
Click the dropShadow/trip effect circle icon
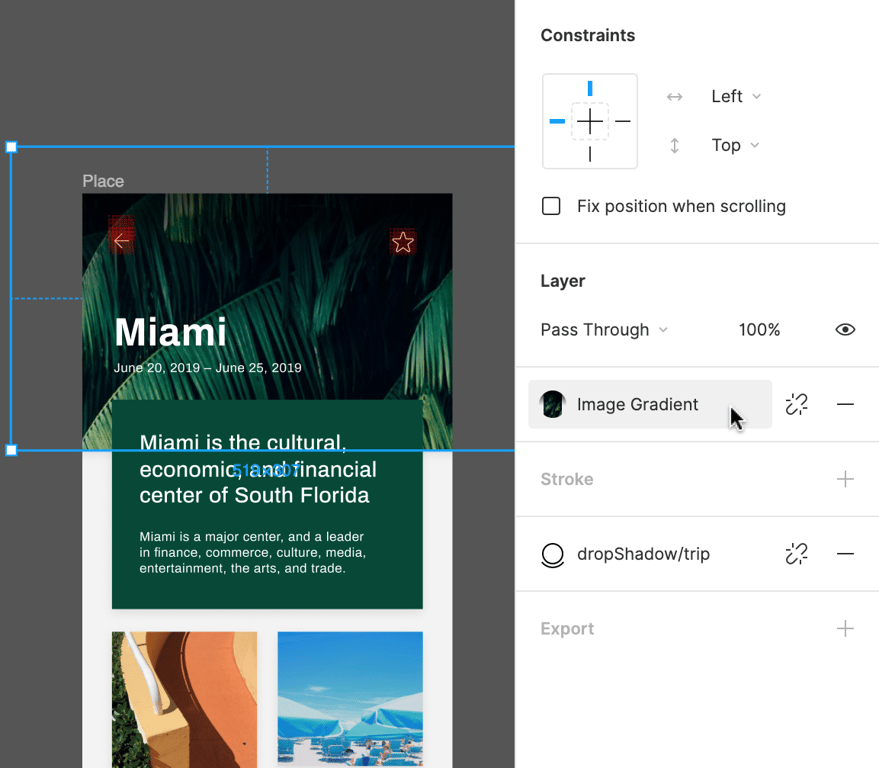[x=552, y=554]
